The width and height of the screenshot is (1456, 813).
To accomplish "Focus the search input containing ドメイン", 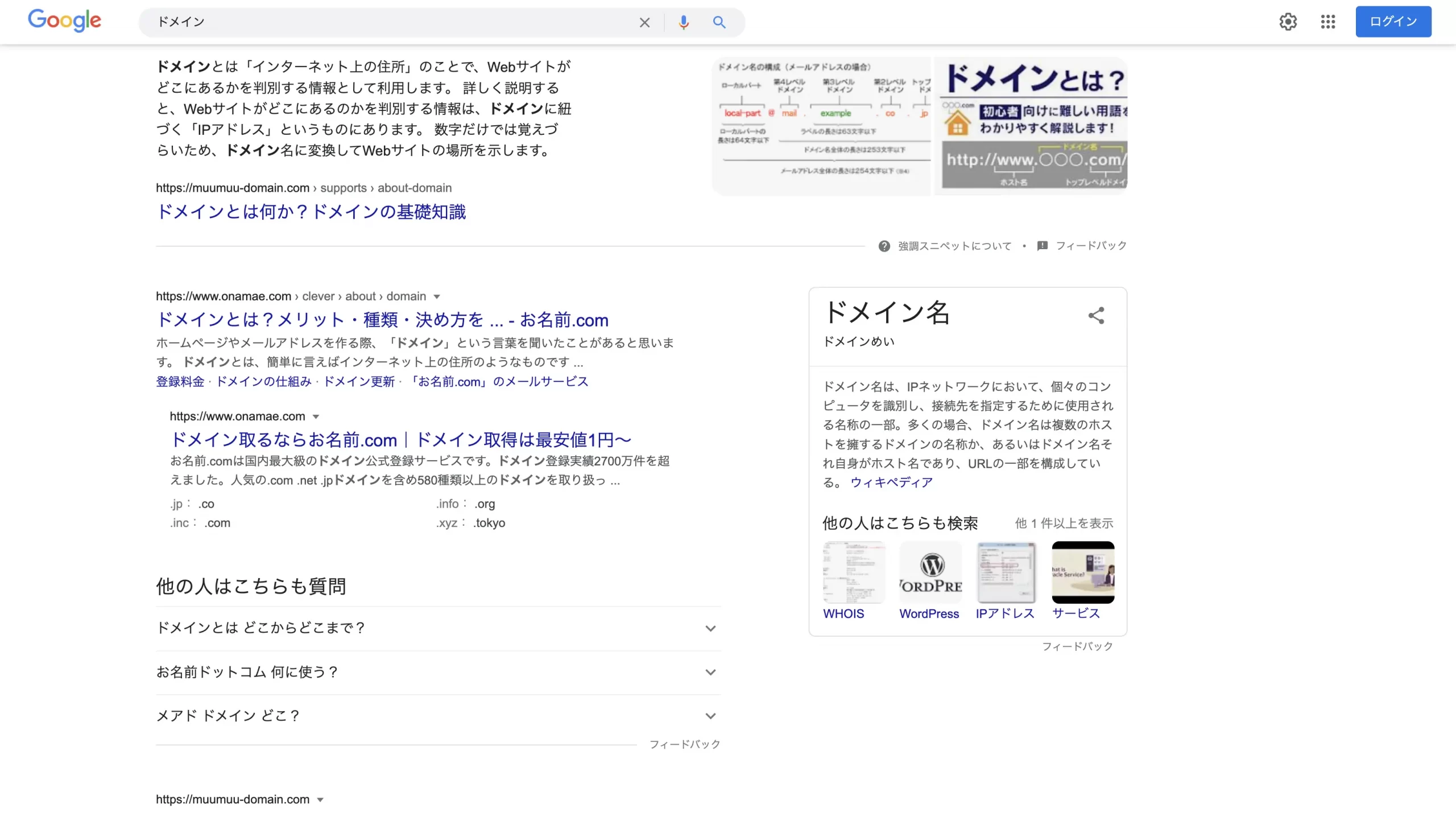I will 392,22.
